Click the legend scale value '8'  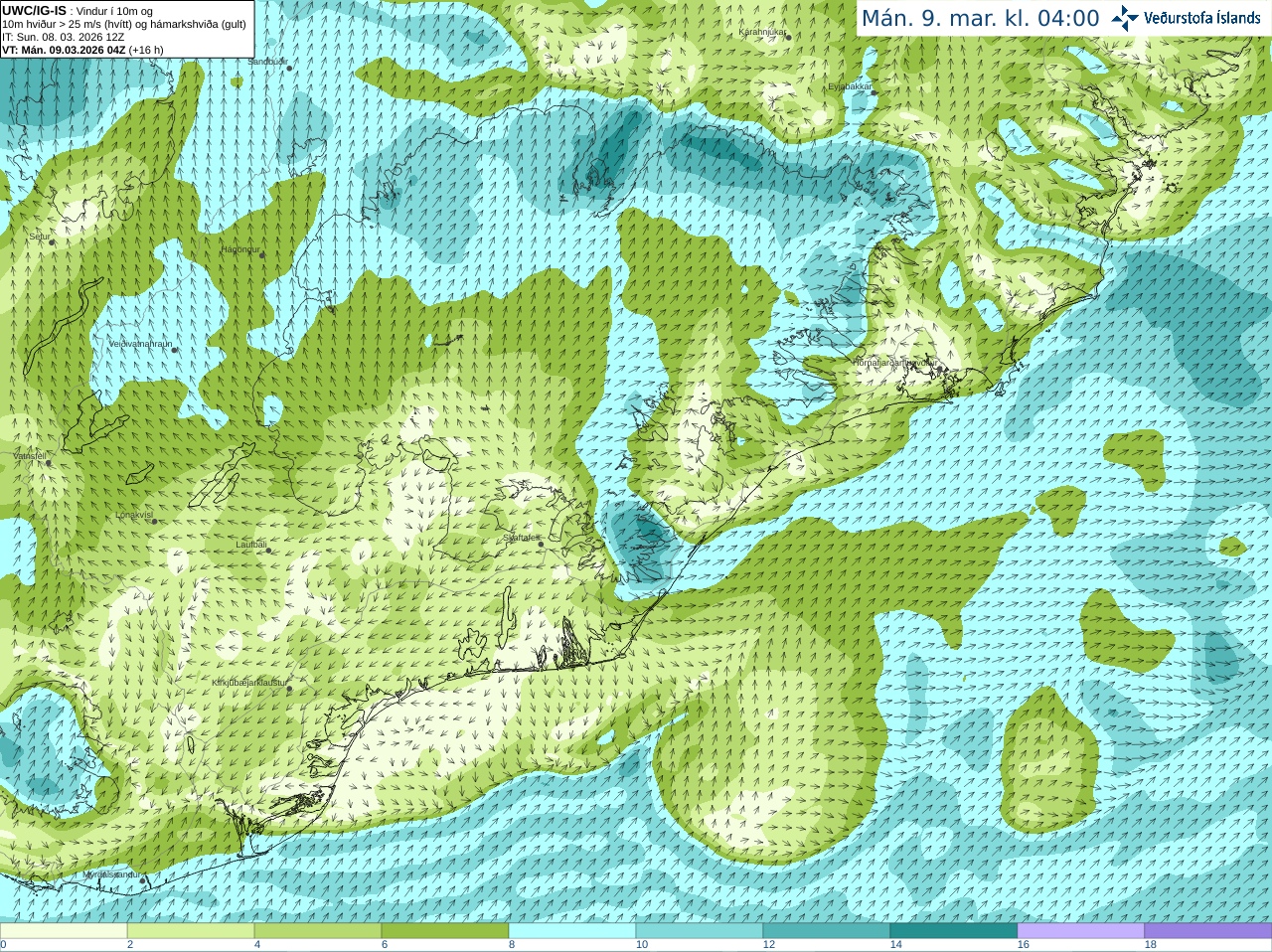coord(512,945)
